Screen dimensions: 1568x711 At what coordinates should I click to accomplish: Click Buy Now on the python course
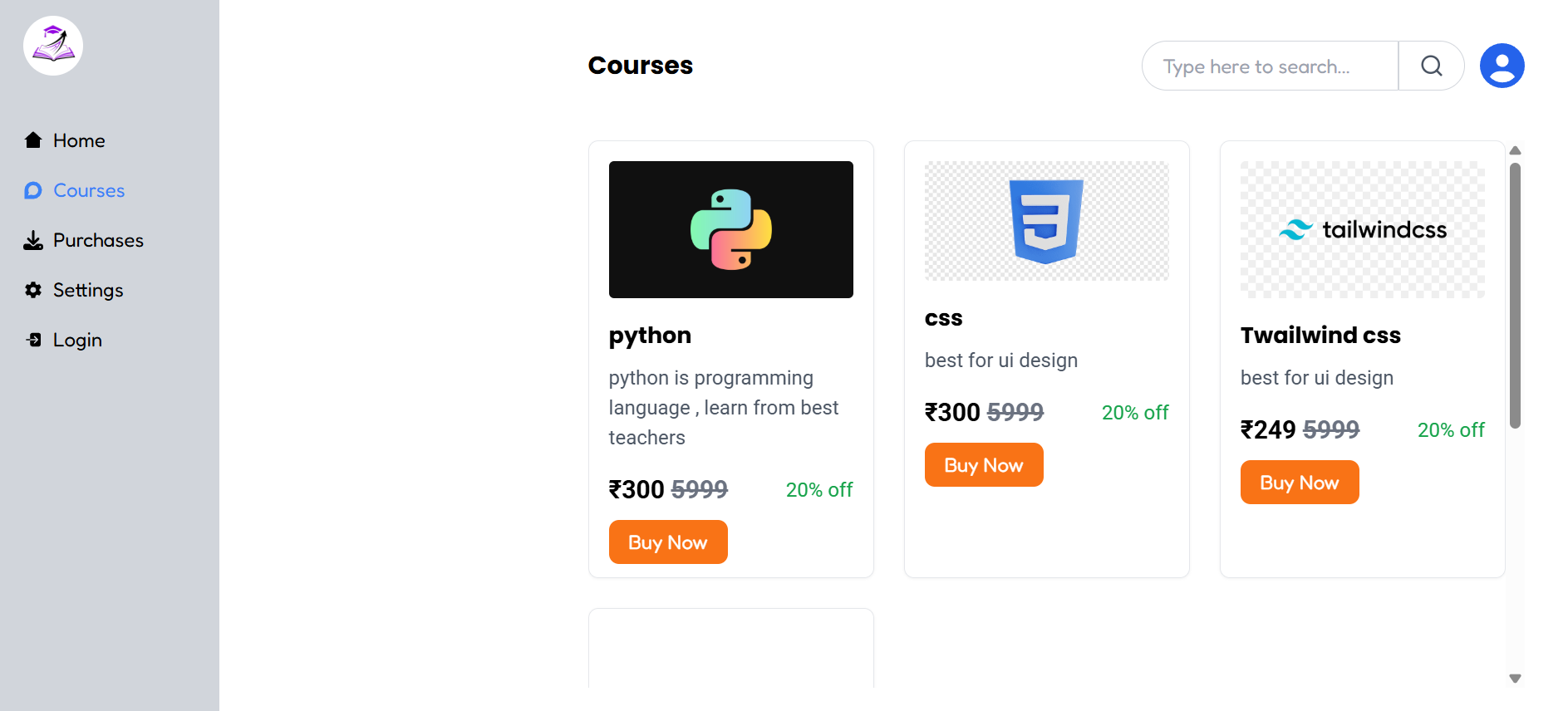pos(668,542)
